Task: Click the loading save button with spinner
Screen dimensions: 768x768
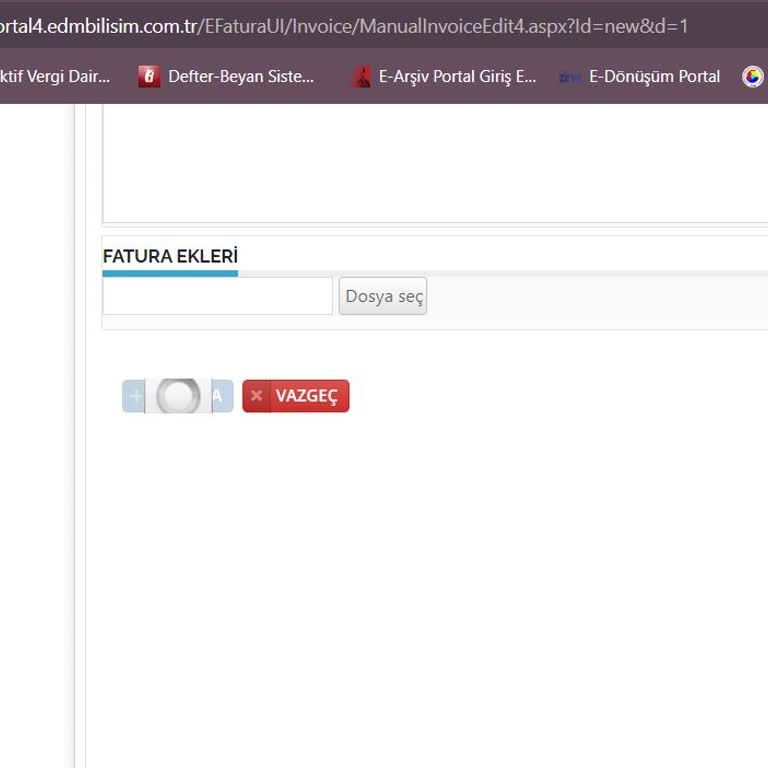Action: click(x=177, y=396)
